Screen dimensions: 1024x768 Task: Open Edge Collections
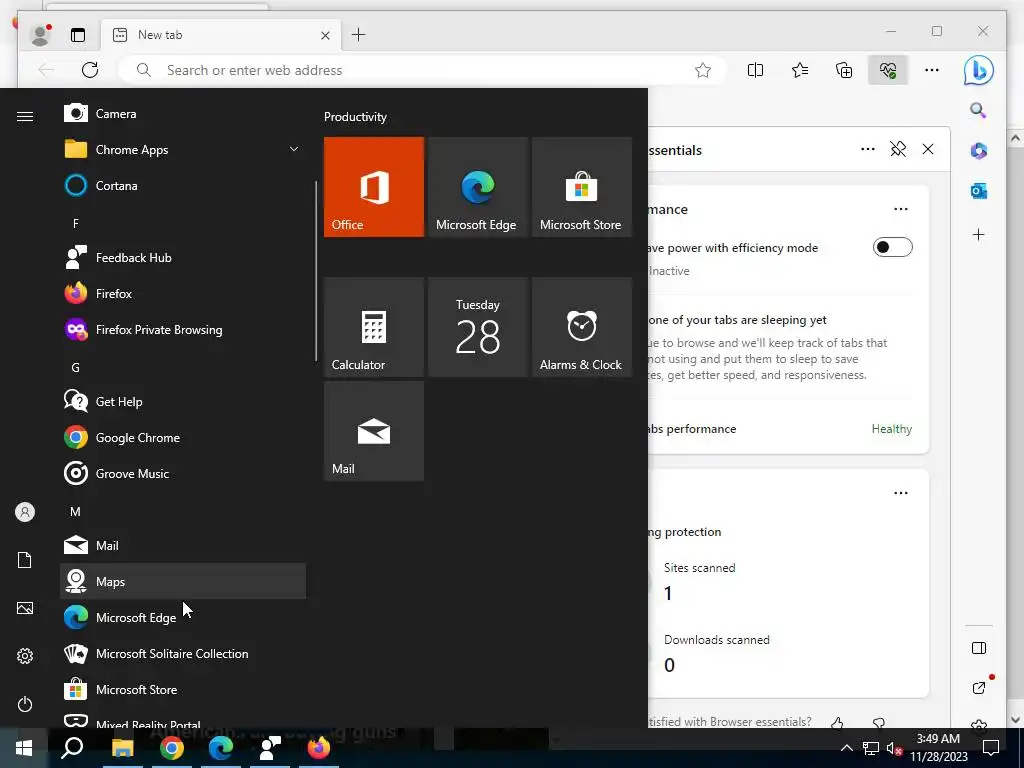(x=844, y=70)
